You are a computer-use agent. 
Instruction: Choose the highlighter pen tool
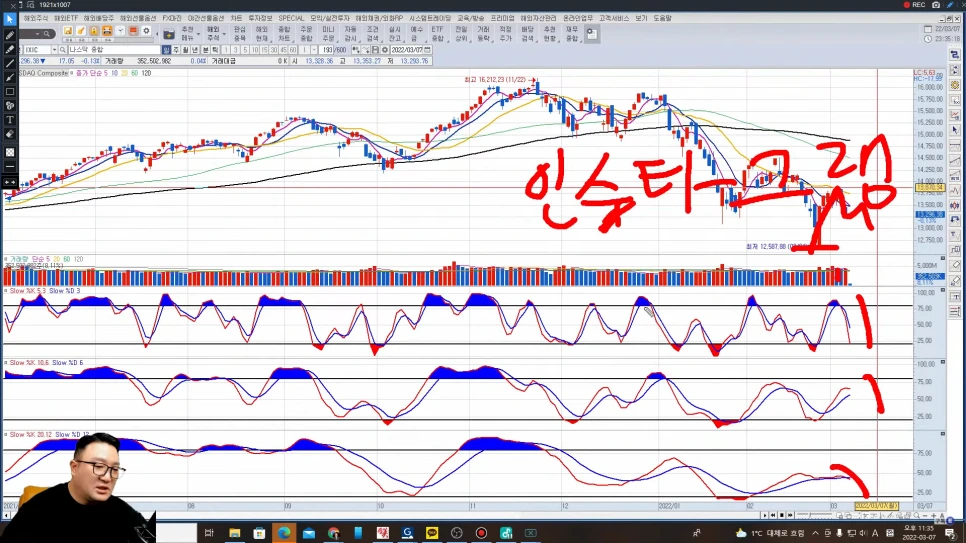point(9,49)
